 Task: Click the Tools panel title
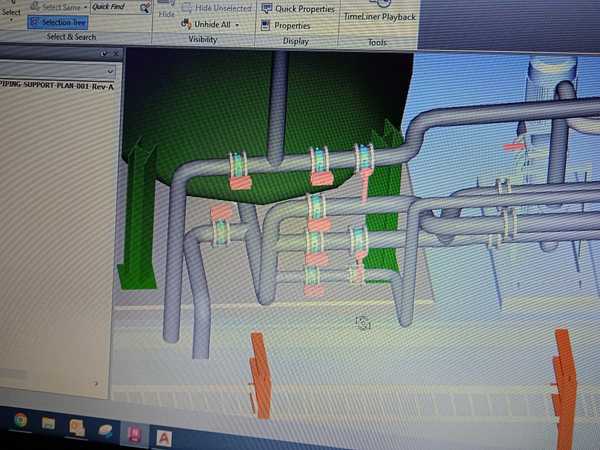click(377, 42)
